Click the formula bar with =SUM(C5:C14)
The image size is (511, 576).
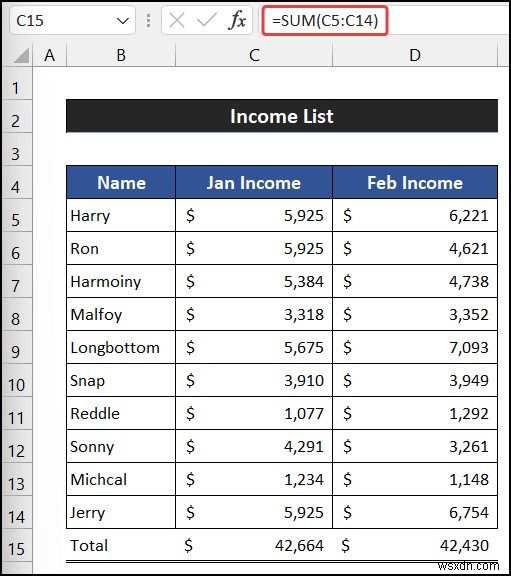coord(325,21)
